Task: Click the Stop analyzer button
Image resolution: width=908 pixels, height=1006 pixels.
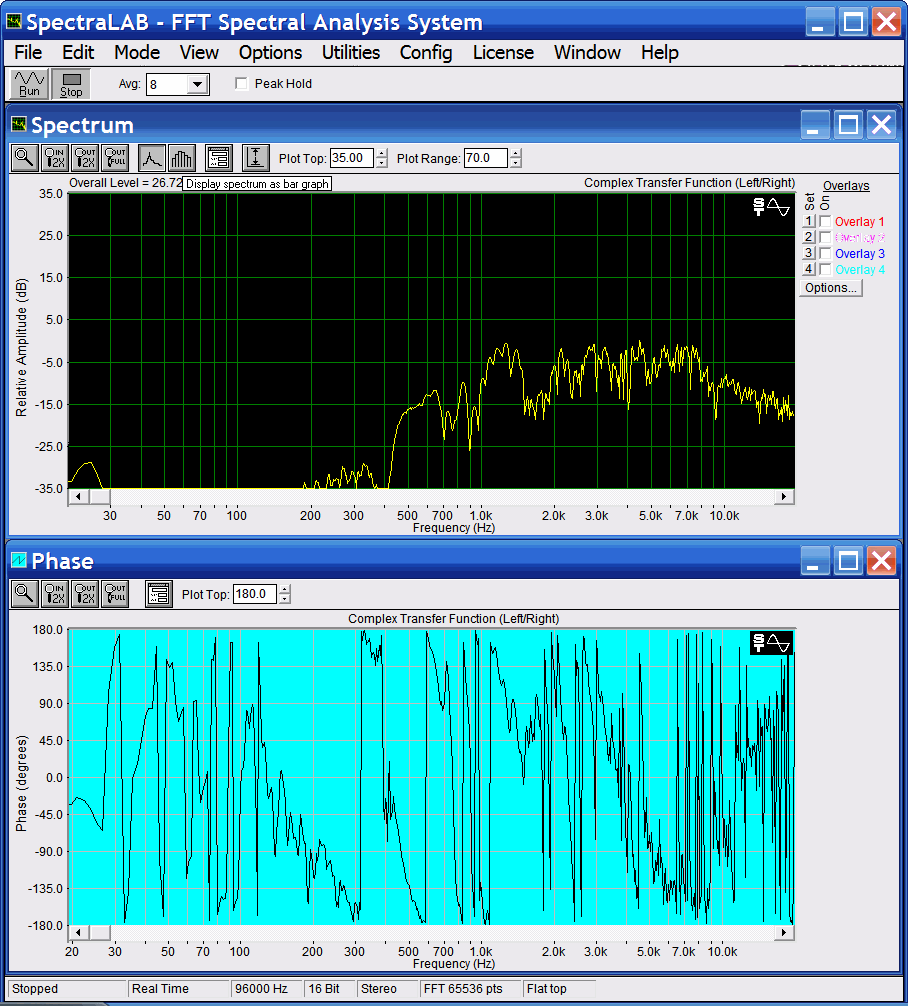Action: pos(71,84)
